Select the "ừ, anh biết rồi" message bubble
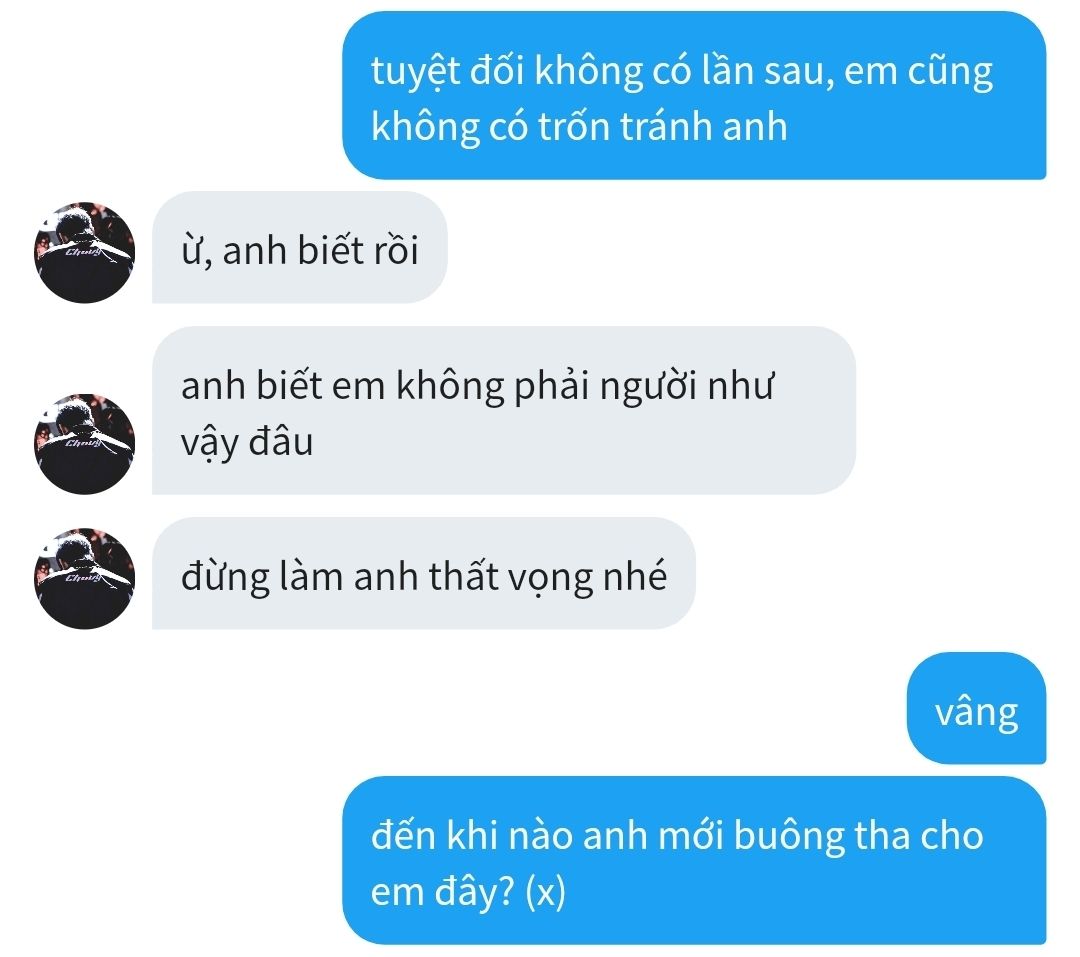Screen dimensions: 1080x957 pos(300,247)
